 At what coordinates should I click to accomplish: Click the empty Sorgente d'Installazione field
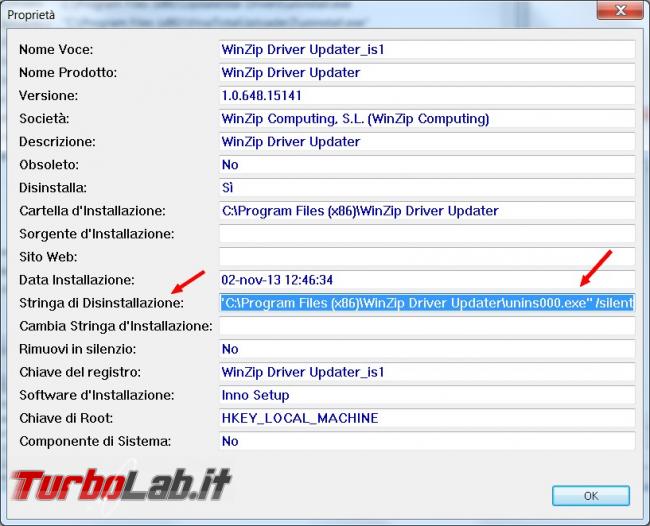(x=427, y=234)
